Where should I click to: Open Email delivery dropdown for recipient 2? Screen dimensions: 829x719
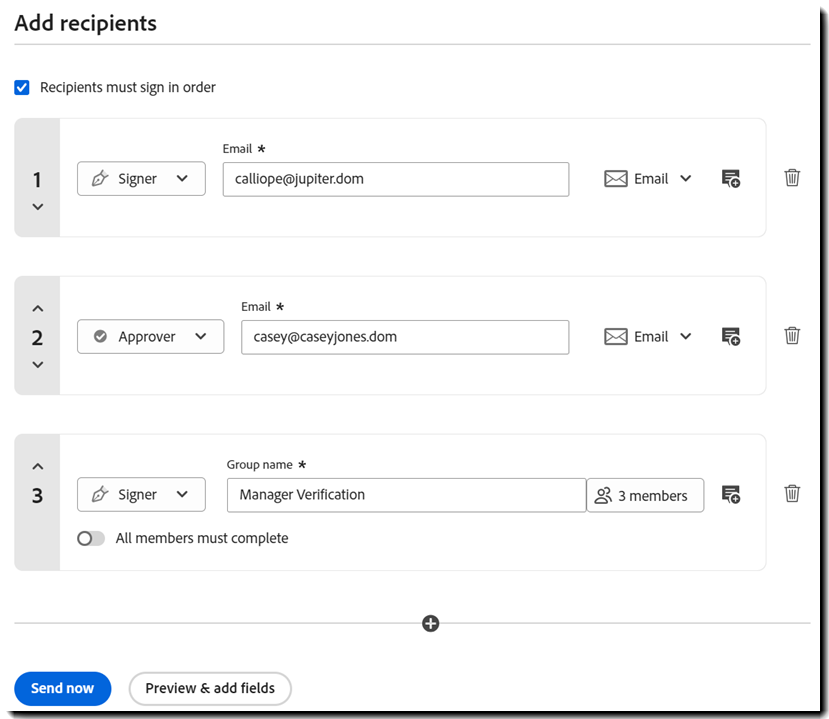648,337
